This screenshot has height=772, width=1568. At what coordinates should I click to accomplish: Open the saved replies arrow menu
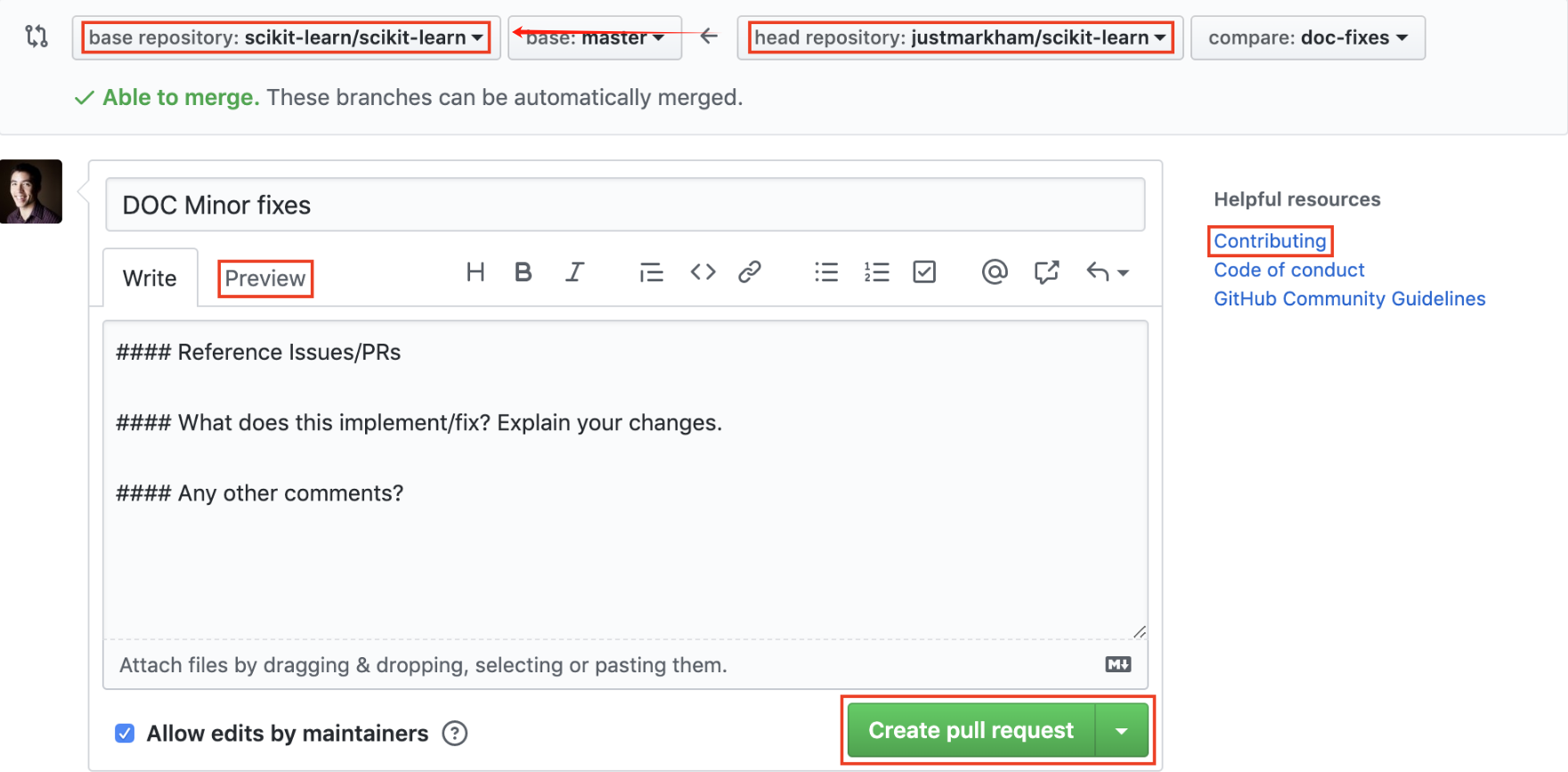tap(1108, 272)
